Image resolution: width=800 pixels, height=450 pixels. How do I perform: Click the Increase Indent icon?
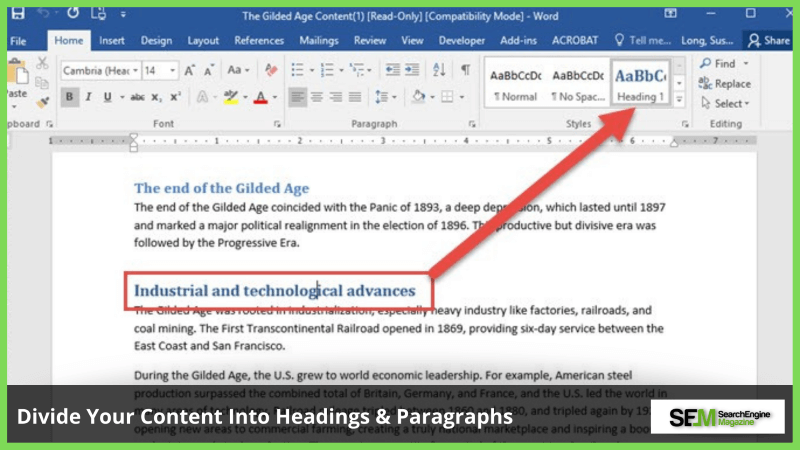click(x=412, y=70)
